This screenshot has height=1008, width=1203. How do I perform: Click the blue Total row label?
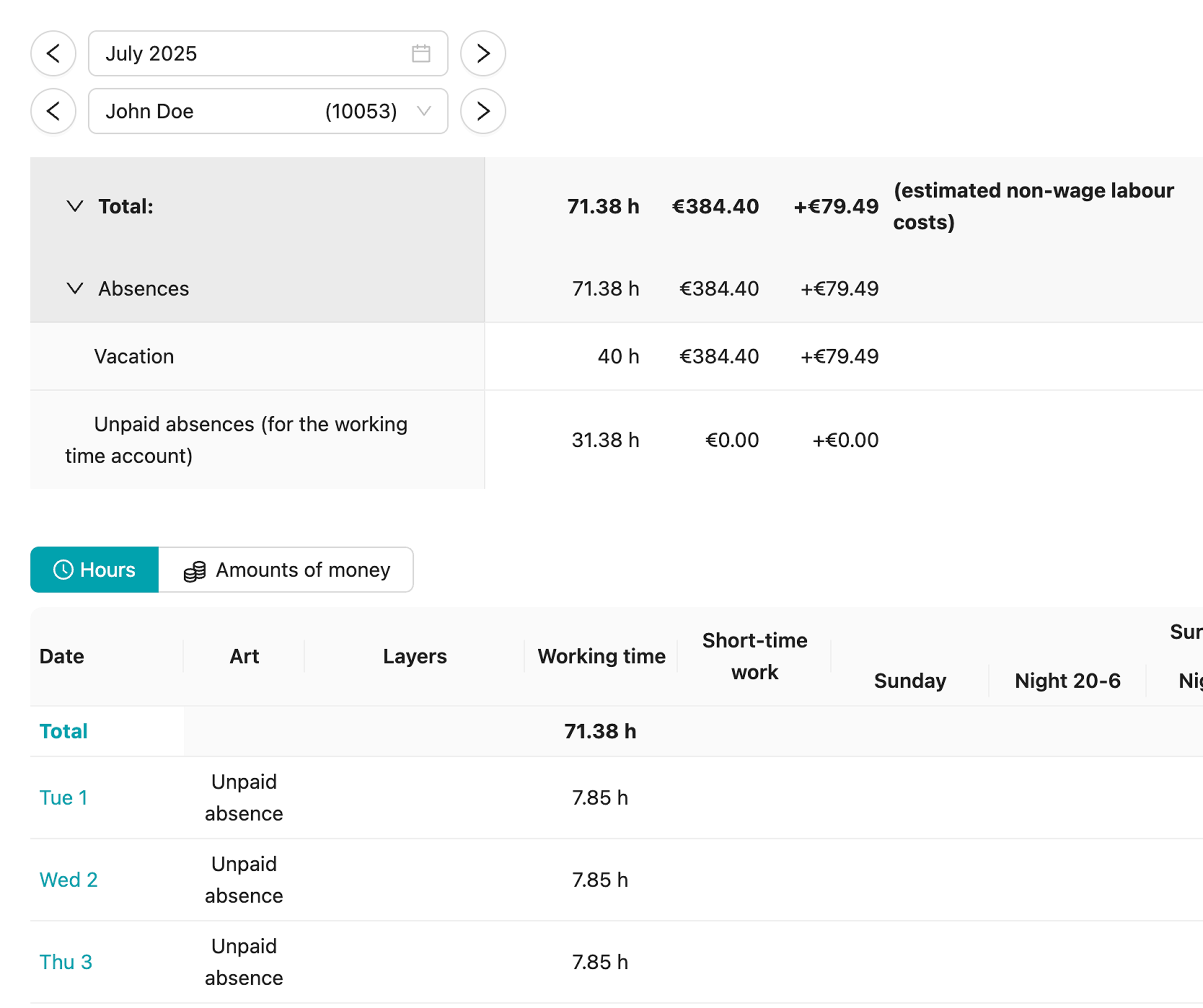[63, 731]
